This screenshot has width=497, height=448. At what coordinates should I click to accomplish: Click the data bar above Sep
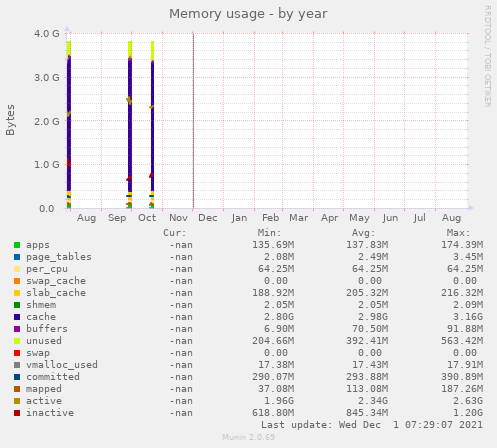130,125
